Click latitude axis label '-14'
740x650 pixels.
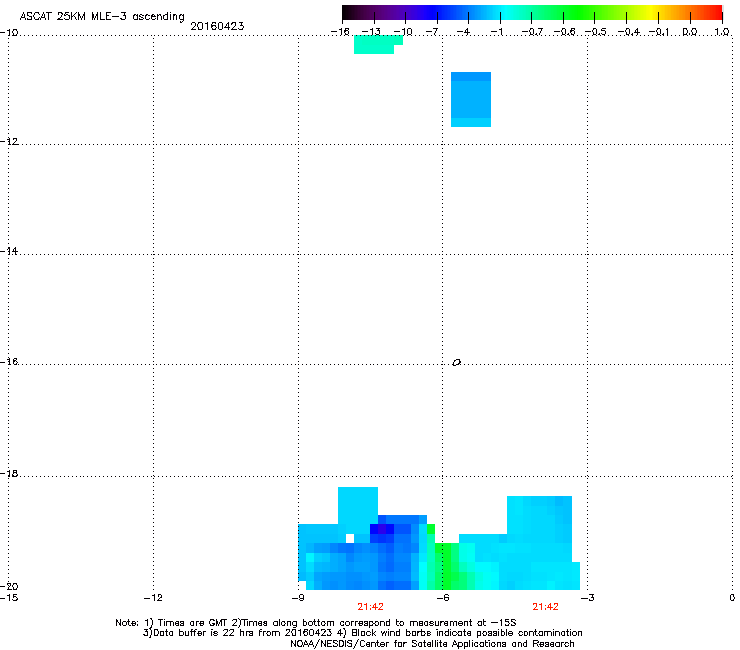click(x=9, y=251)
